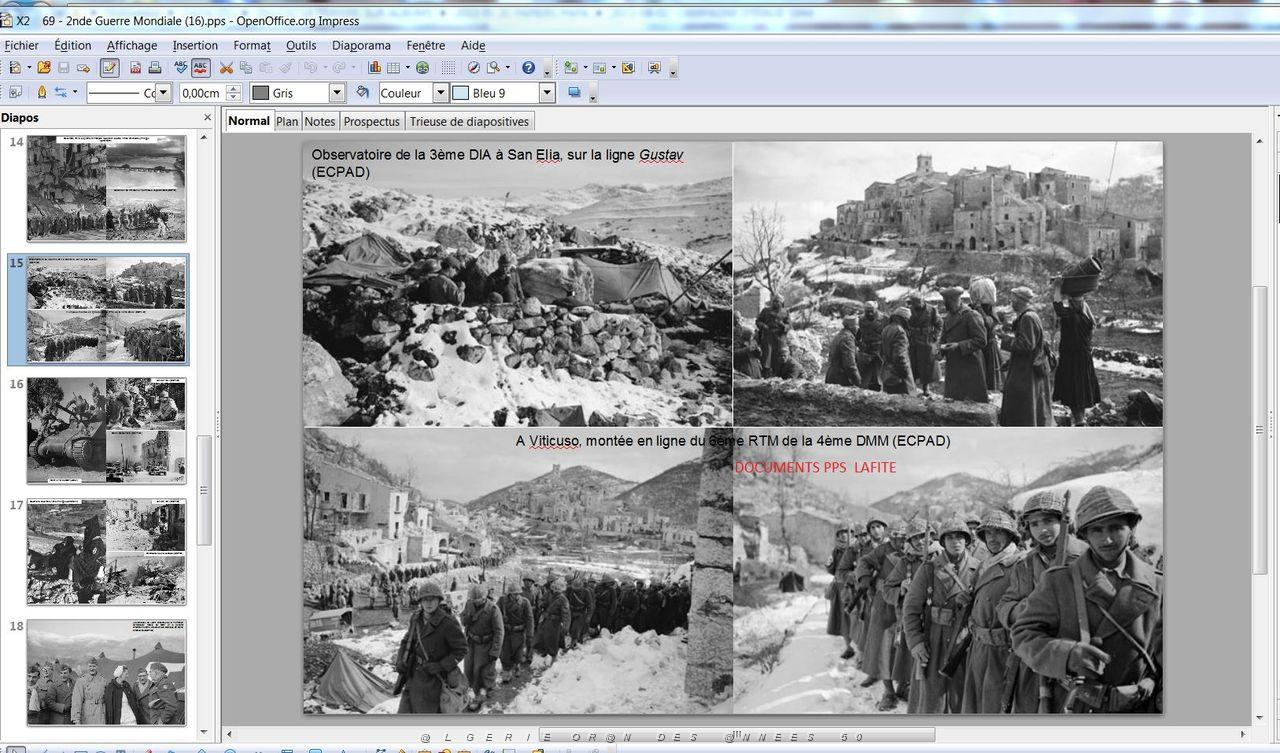Click the line width 0,00cm field
This screenshot has height=753, width=1280.
point(202,93)
